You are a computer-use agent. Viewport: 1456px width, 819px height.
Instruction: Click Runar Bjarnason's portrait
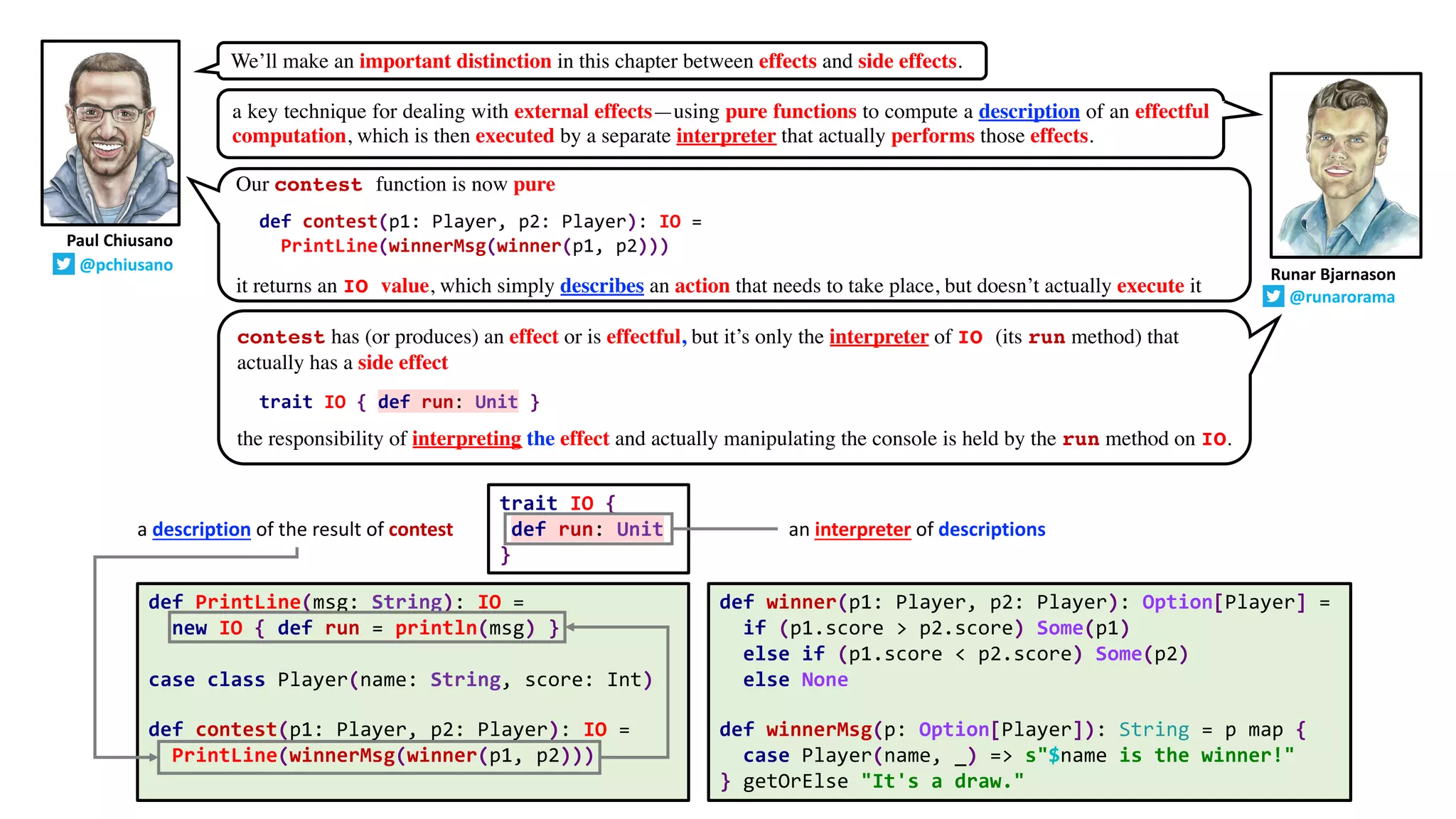coord(1346,165)
